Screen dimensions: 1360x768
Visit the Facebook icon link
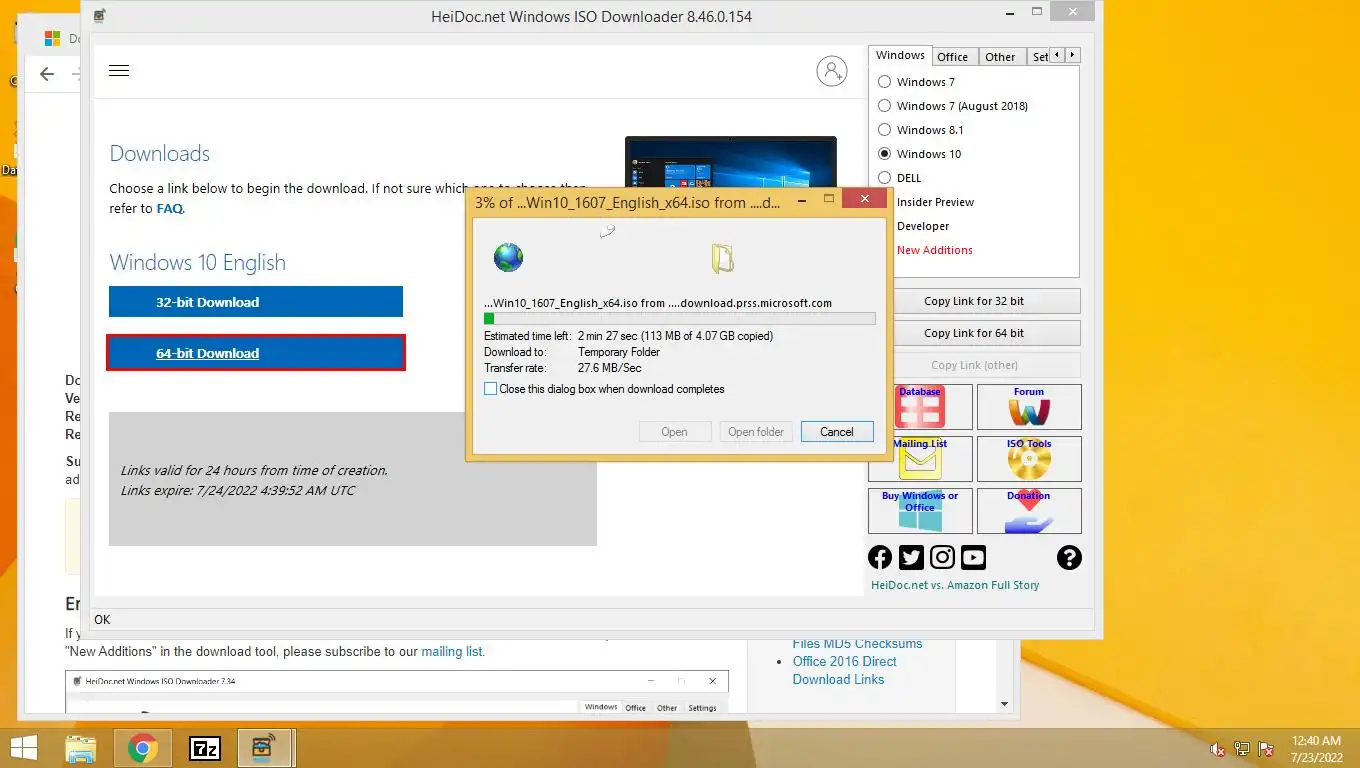pos(880,558)
